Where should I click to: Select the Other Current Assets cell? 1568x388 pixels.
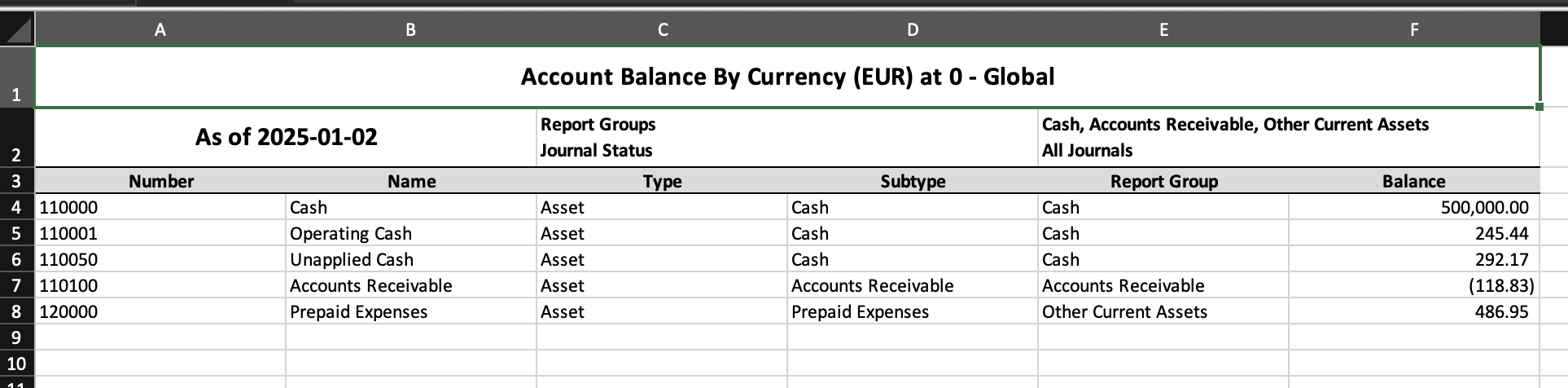1163,311
